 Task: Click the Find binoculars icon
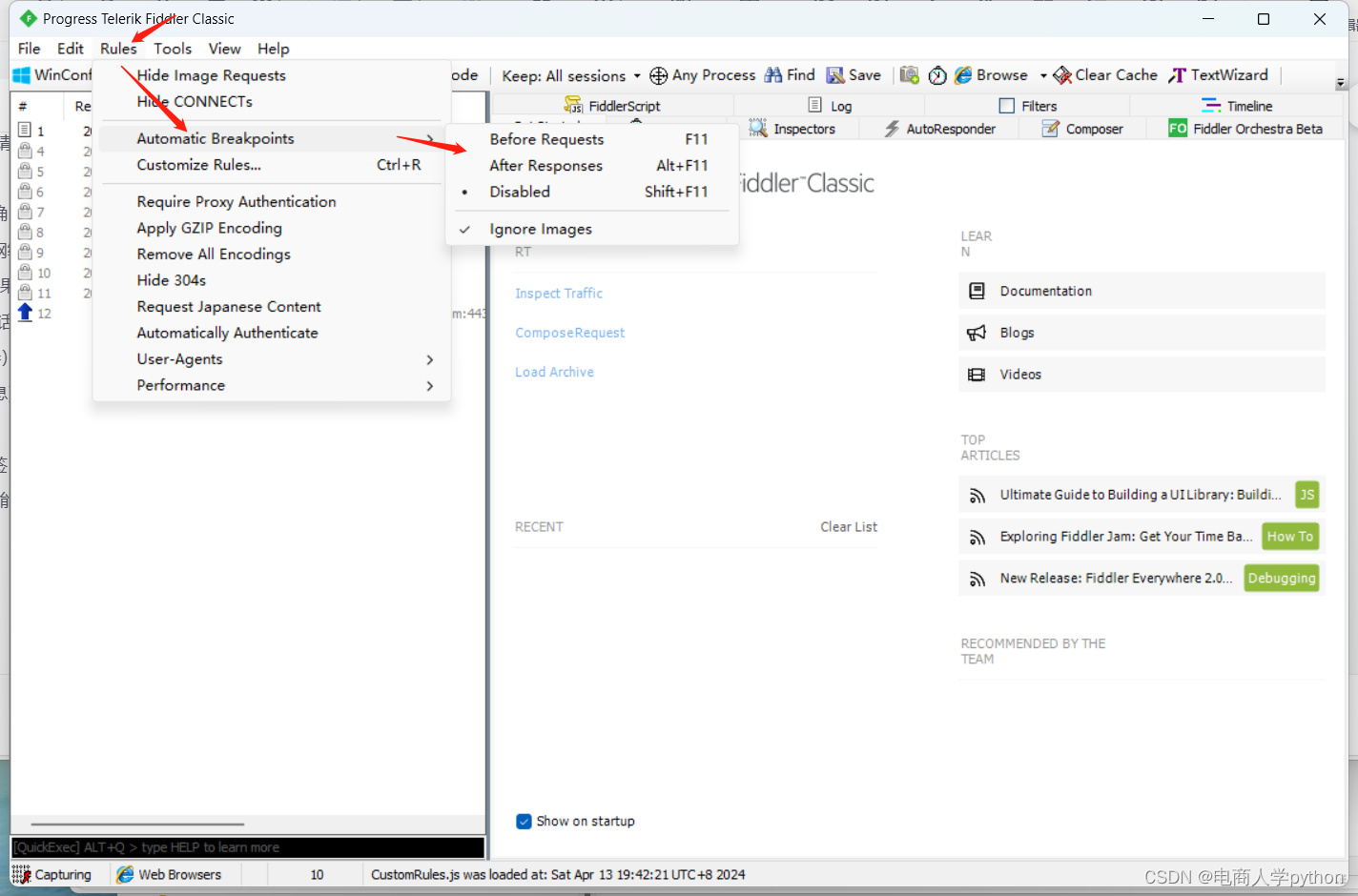(773, 74)
